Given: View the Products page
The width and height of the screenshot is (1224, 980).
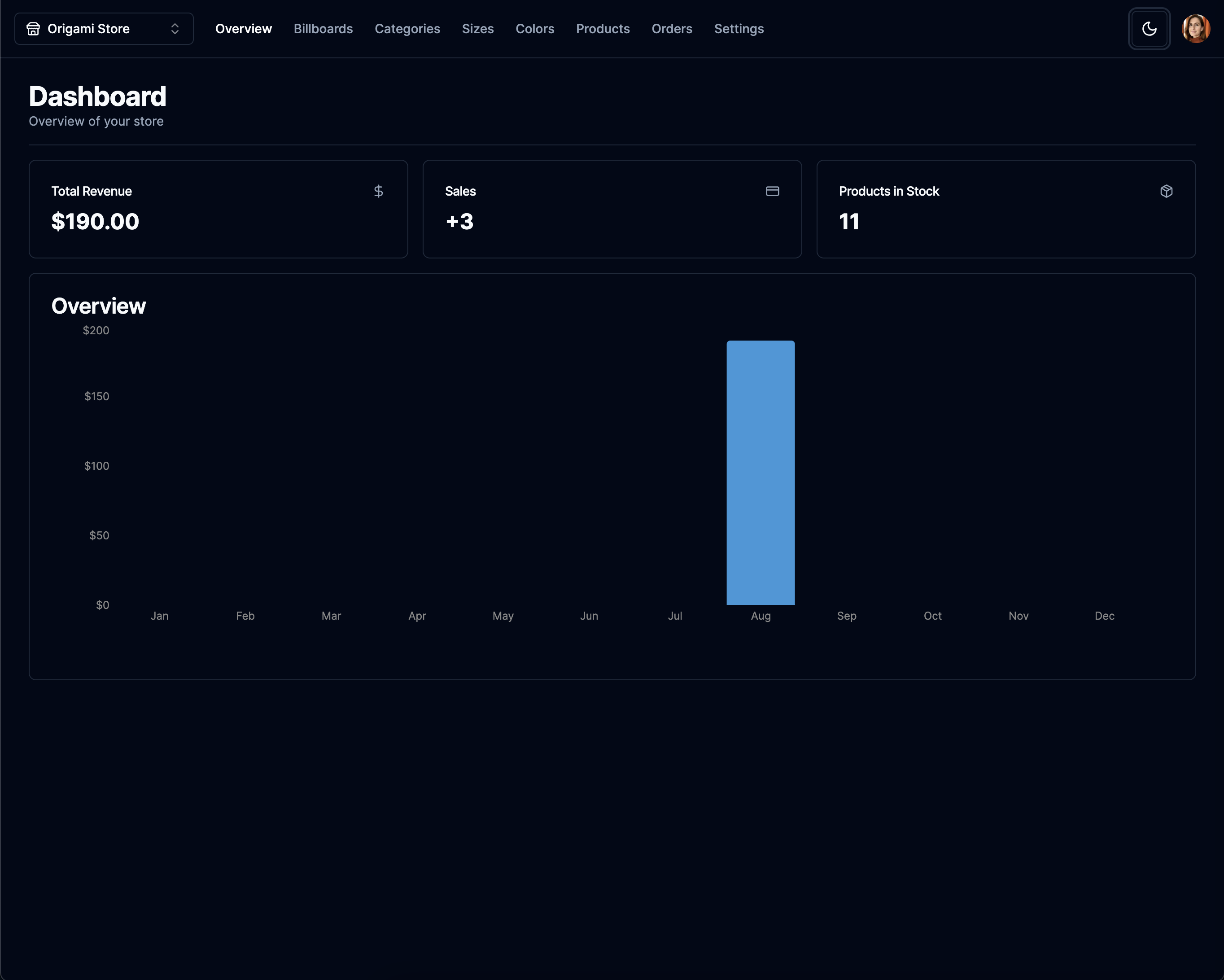Looking at the screenshot, I should (602, 29).
